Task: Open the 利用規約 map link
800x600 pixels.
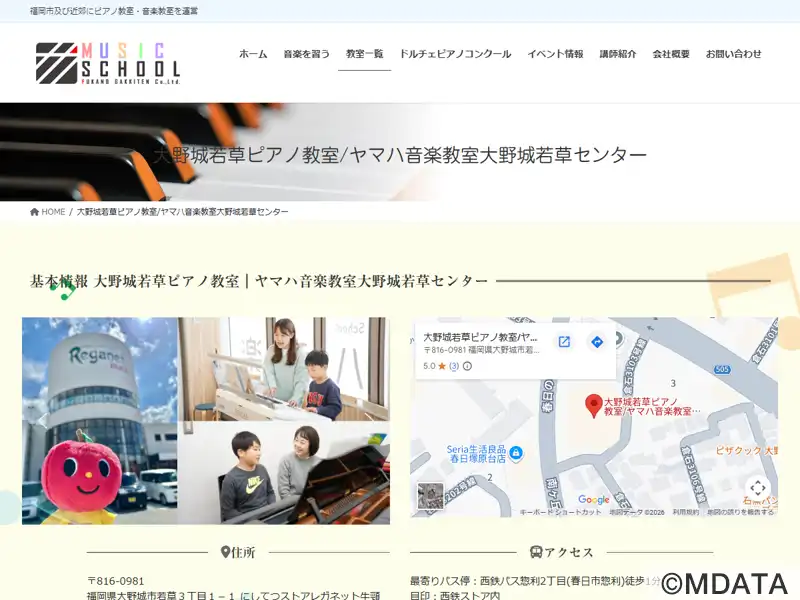Action: (685, 512)
